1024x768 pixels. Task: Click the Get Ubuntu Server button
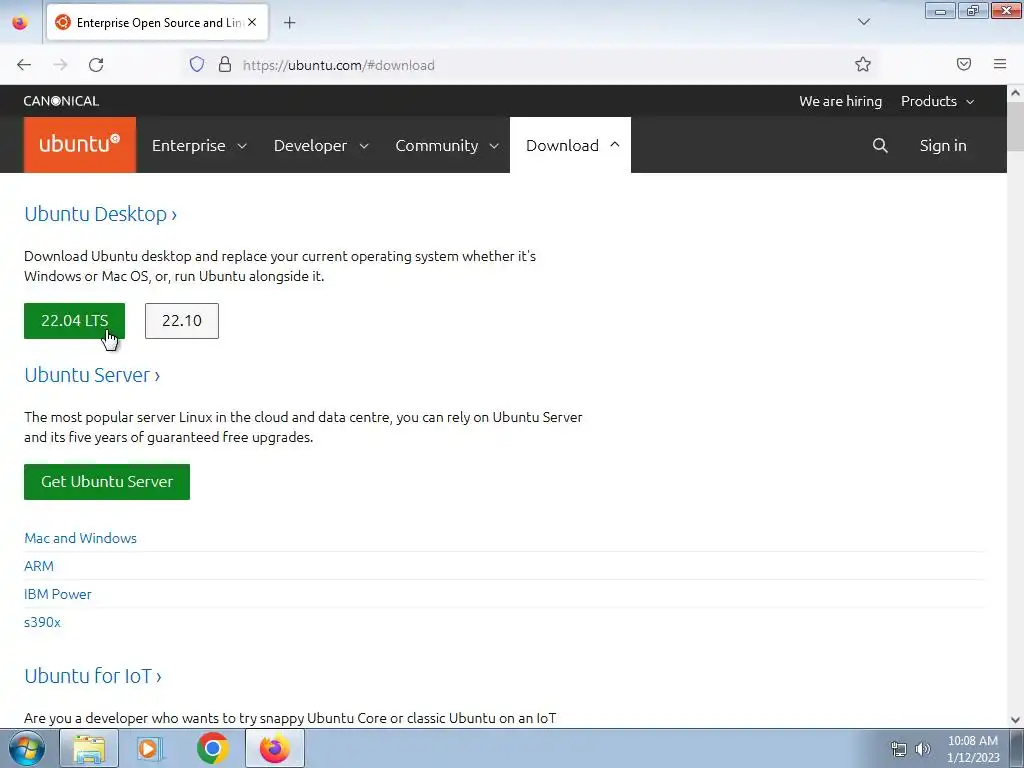coord(107,482)
